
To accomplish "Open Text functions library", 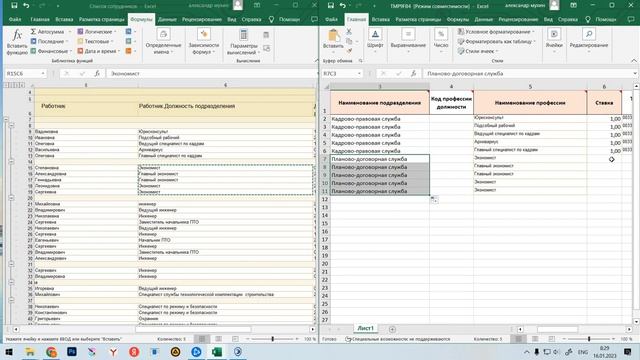I will coord(95,41).
